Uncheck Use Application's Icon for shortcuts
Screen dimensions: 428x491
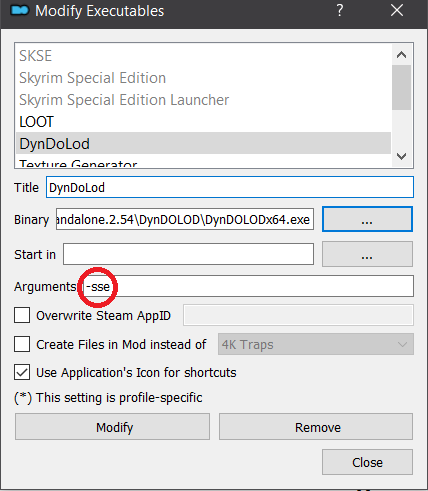point(22,372)
